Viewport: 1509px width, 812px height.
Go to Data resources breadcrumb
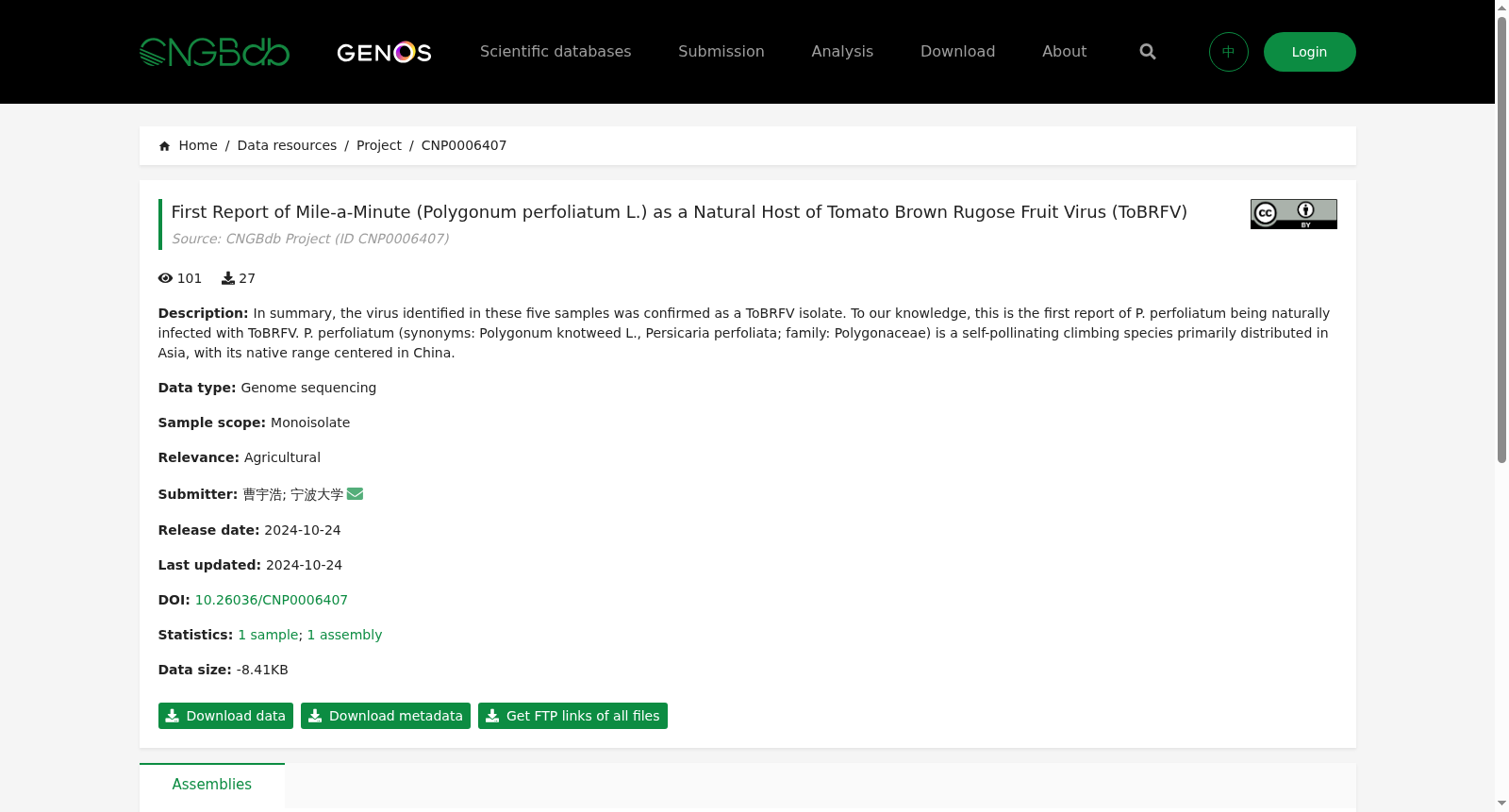[287, 145]
